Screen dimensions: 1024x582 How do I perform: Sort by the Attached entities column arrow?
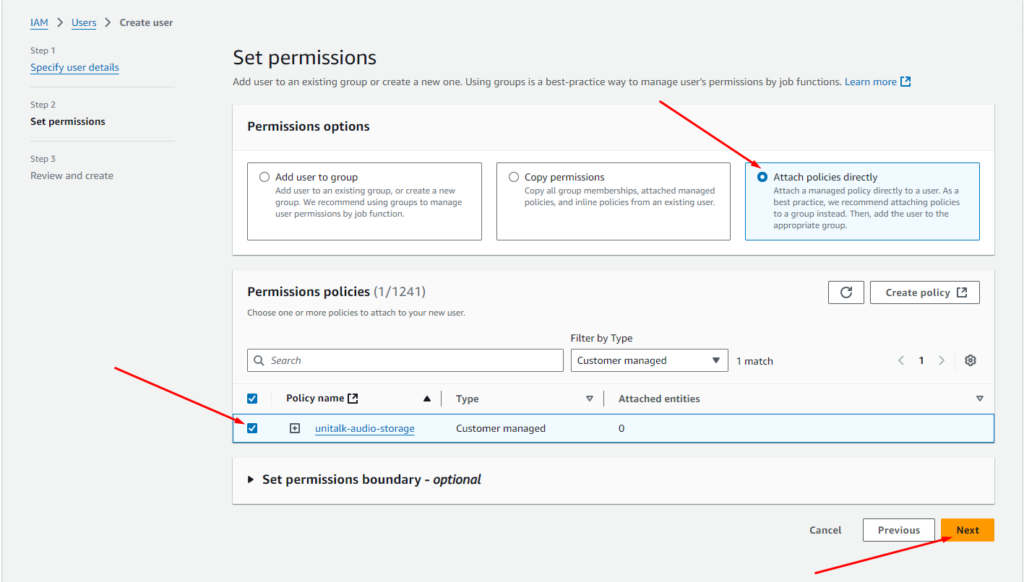point(979,399)
